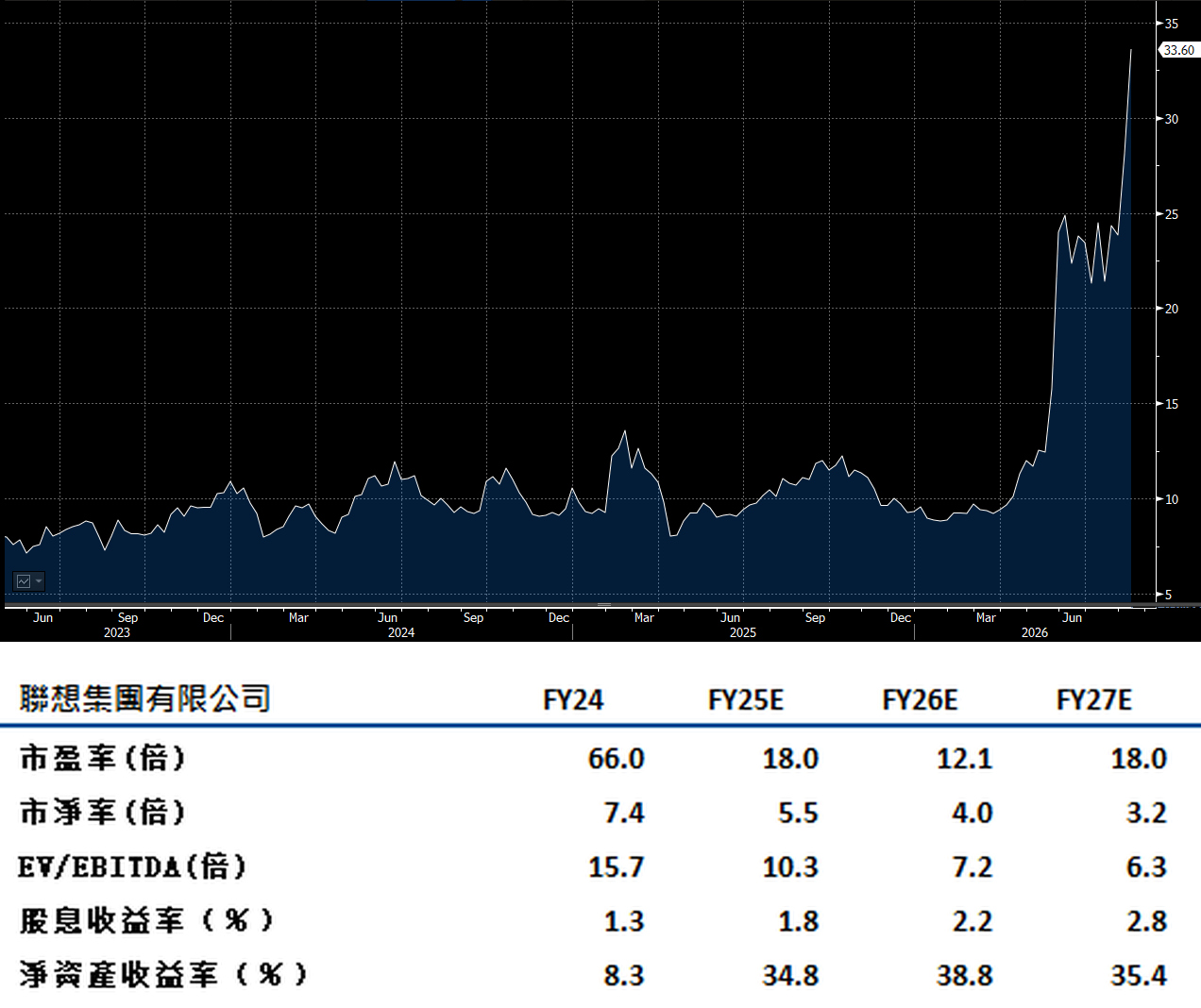The width and height of the screenshot is (1201, 1008).
Task: Select the FY25E column header
Action: 746,700
